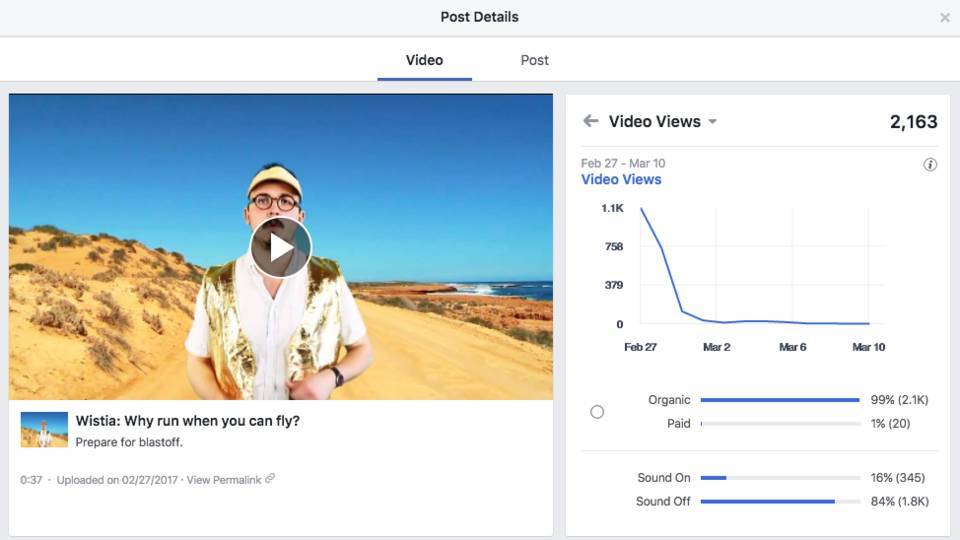Viewport: 960px width, 540px height.
Task: Click the 'Post Details' dialog title
Action: tap(479, 17)
